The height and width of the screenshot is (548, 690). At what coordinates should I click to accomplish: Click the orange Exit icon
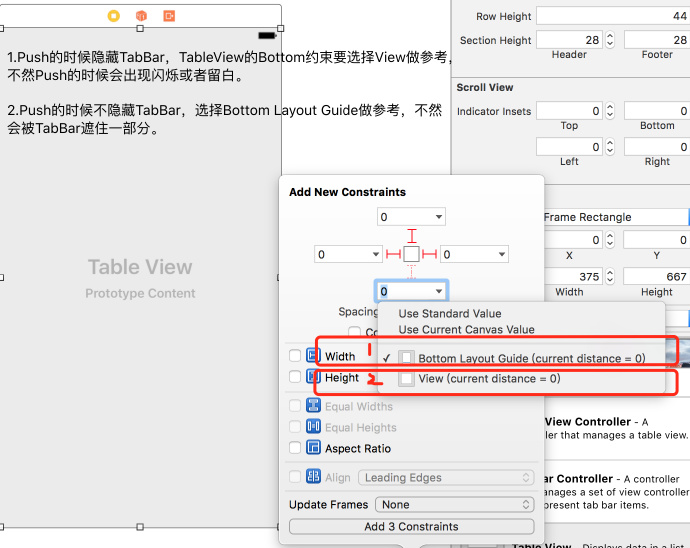point(169,16)
